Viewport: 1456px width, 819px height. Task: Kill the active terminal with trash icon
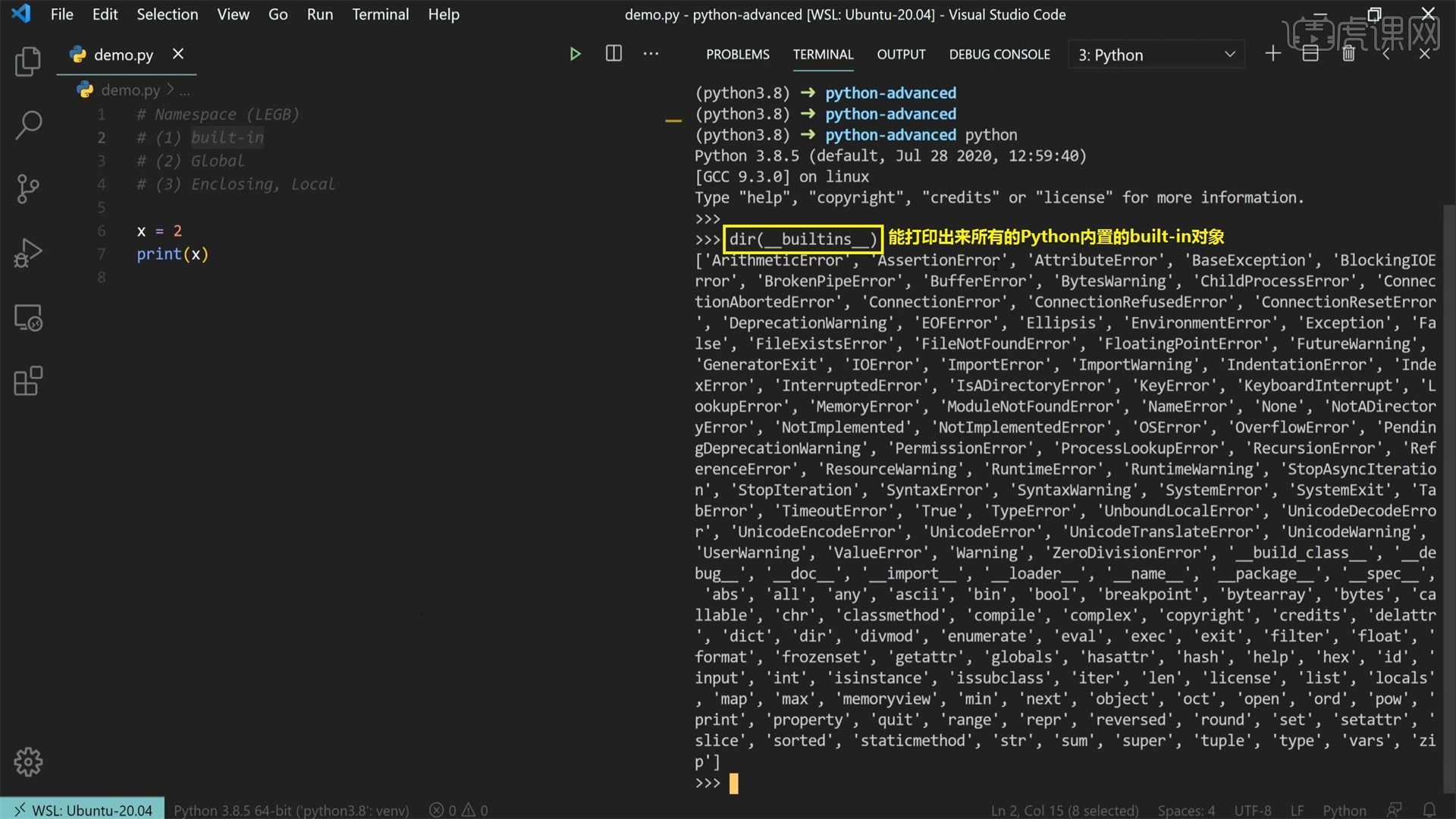tap(1349, 53)
